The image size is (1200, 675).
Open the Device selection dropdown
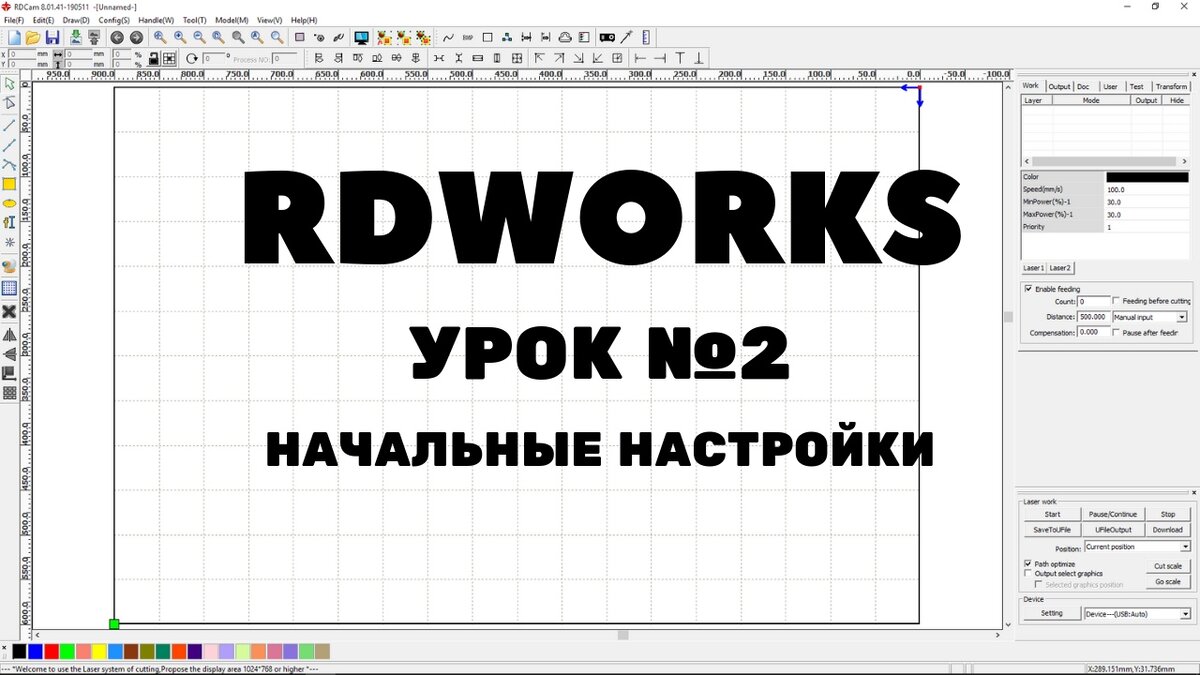(x=1185, y=614)
